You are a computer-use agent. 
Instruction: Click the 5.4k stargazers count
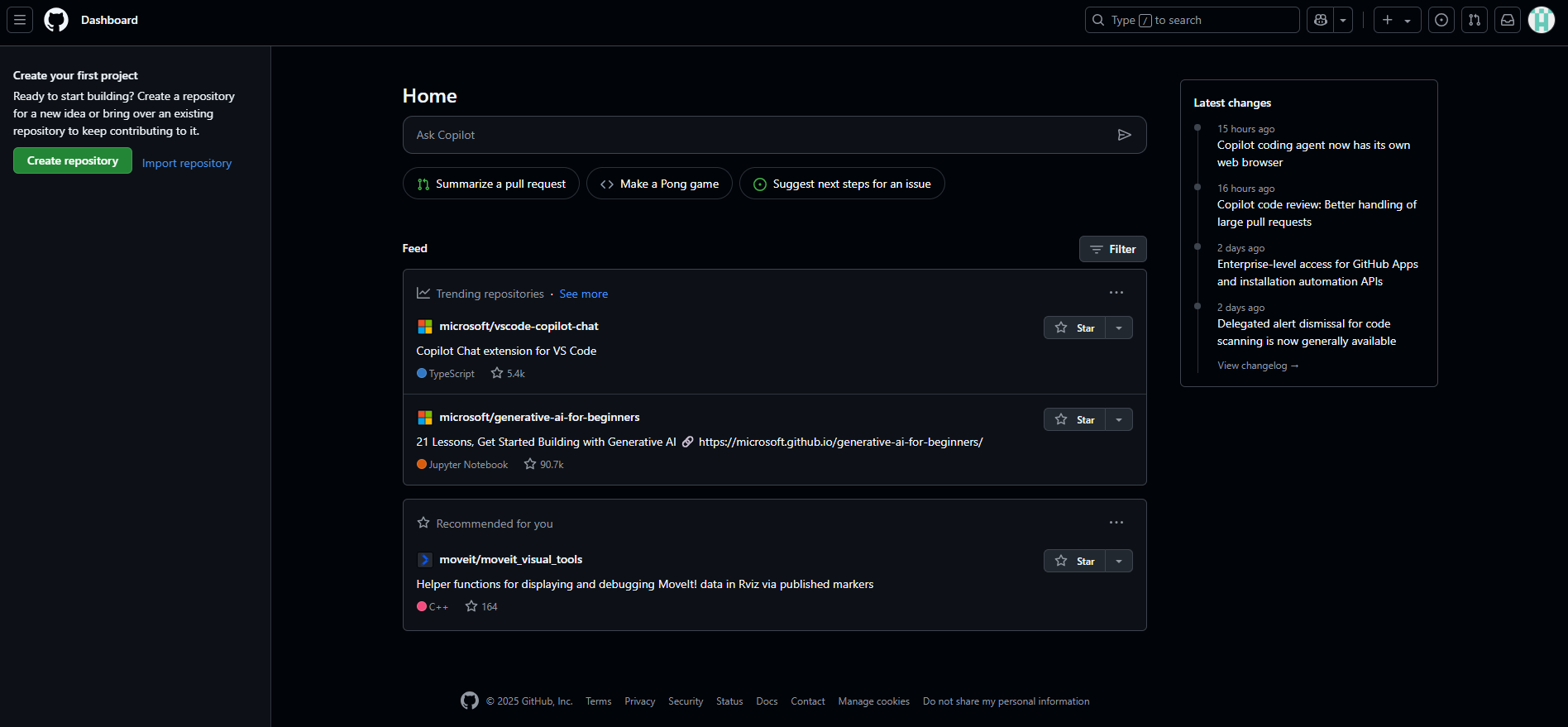pyautogui.click(x=508, y=374)
